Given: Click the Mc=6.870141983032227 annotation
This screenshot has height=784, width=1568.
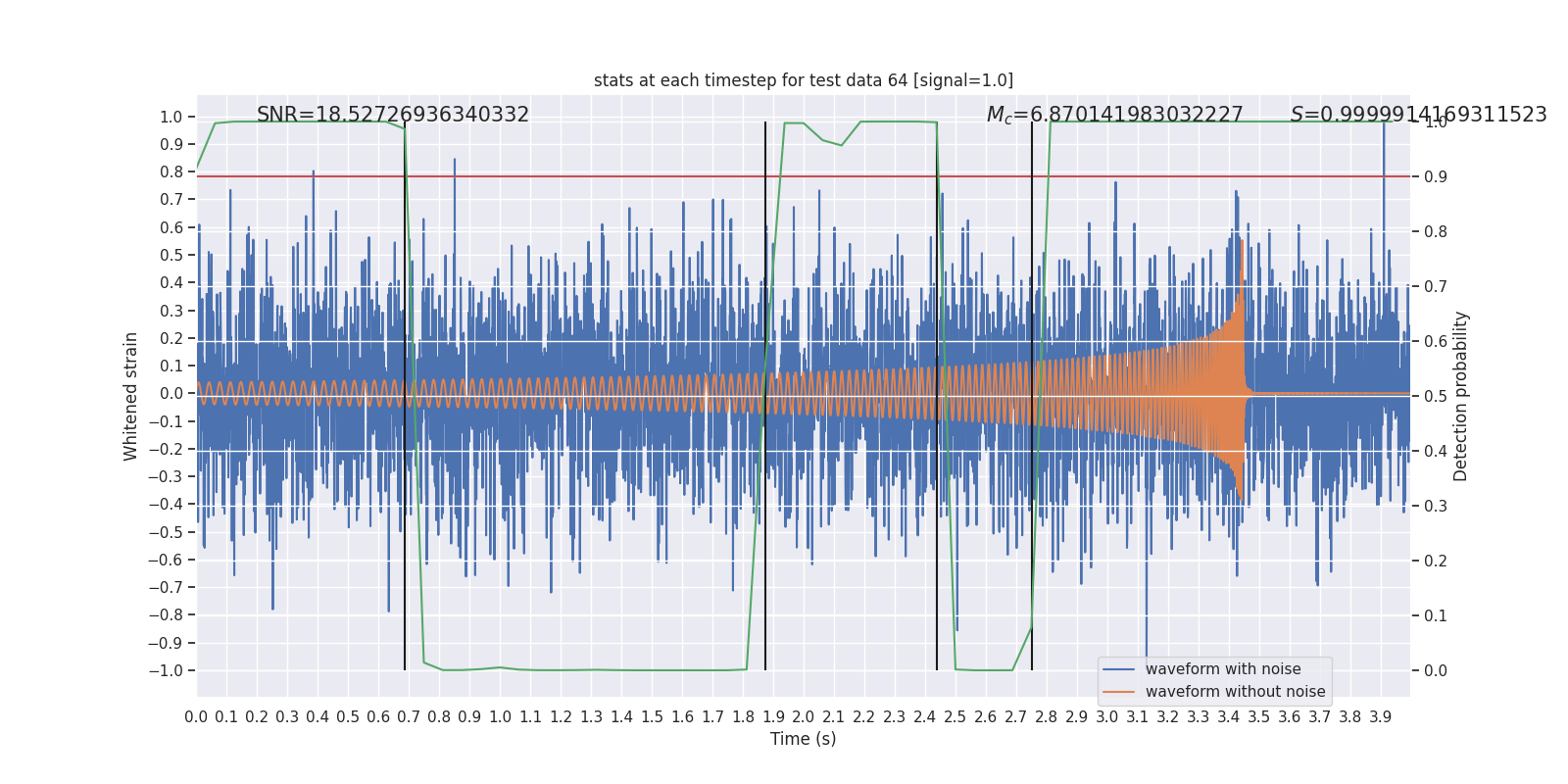Looking at the screenshot, I should pyautogui.click(x=1115, y=115).
